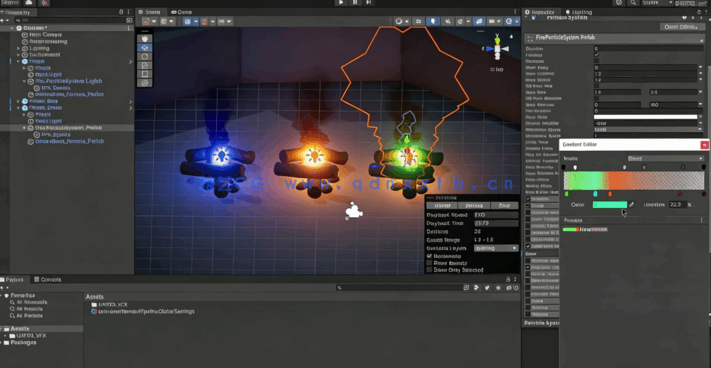Toggle scene audio icon
The height and width of the screenshot is (368, 711).
tap(448, 21)
